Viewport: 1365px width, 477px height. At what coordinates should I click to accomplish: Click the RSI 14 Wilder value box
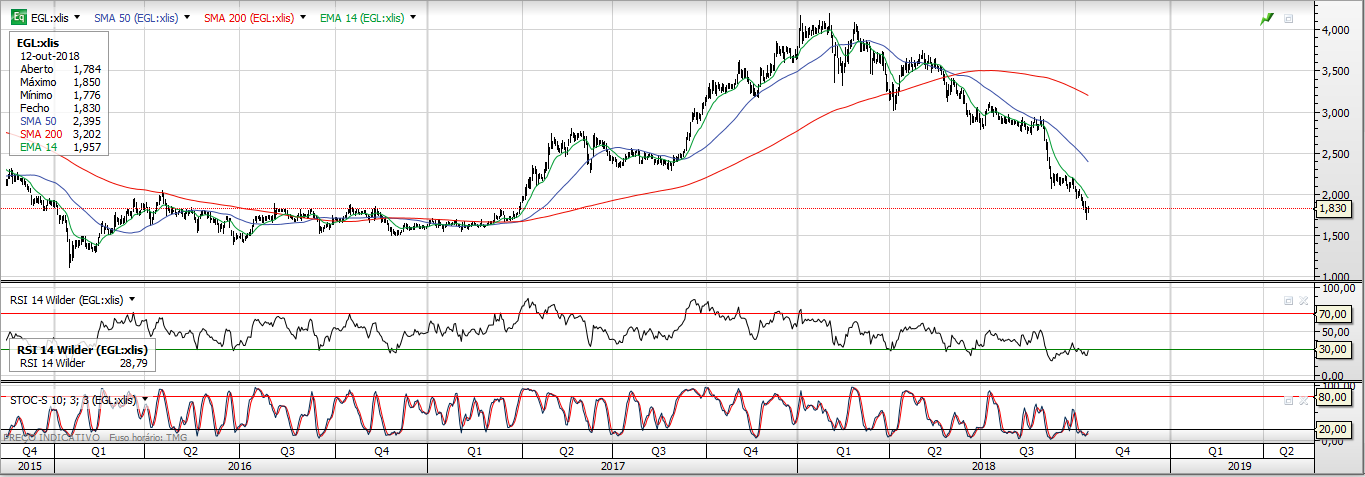(84, 356)
